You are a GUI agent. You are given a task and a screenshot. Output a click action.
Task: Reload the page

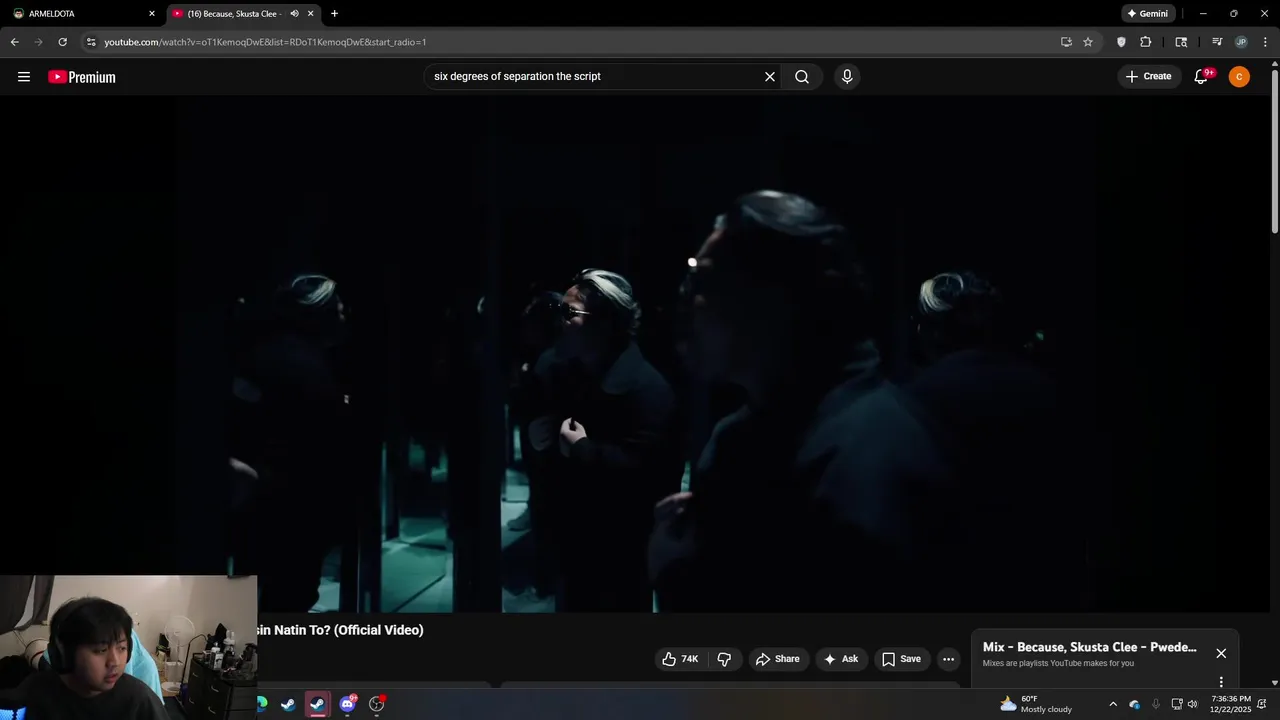[x=63, y=42]
